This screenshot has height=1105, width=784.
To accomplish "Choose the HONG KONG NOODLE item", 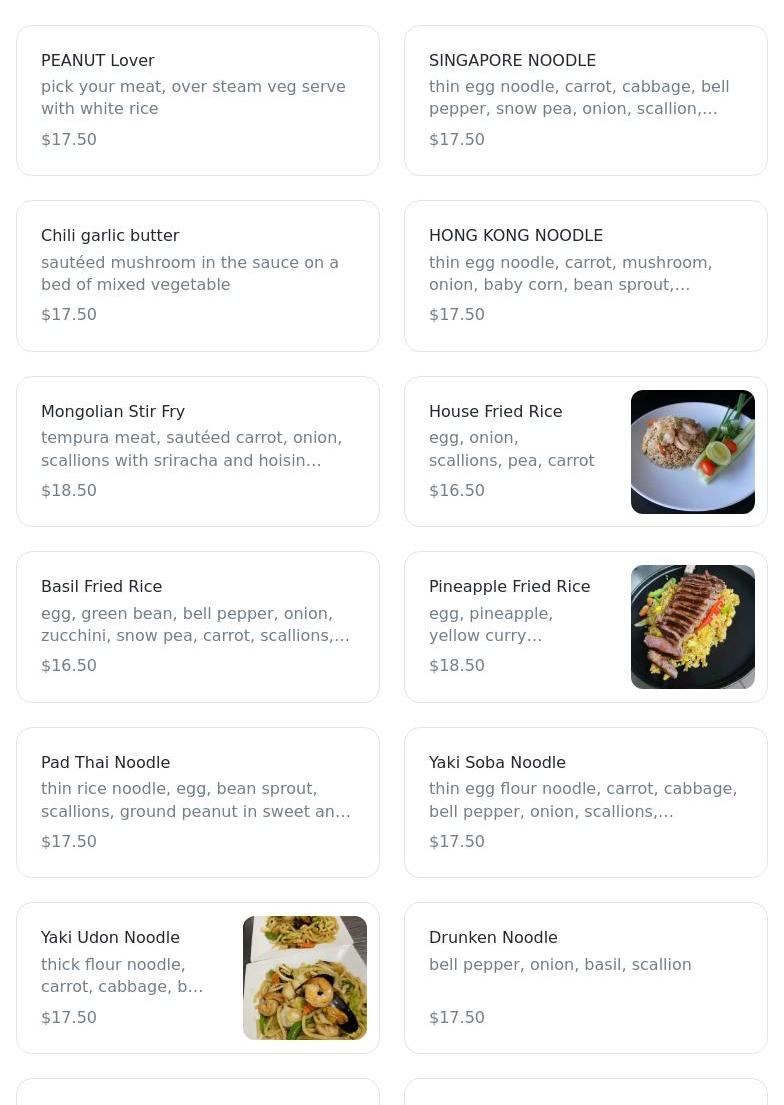I will tap(585, 275).
